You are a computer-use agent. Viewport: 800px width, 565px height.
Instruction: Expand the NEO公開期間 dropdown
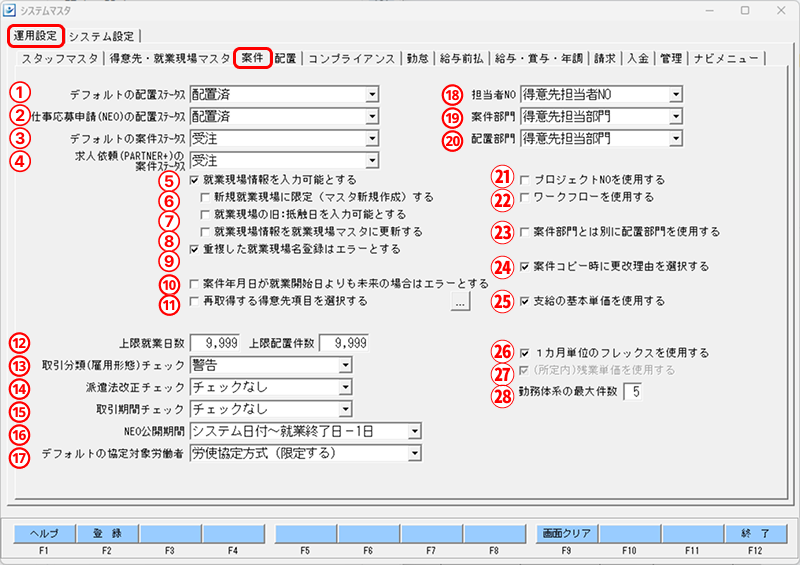tap(415, 431)
